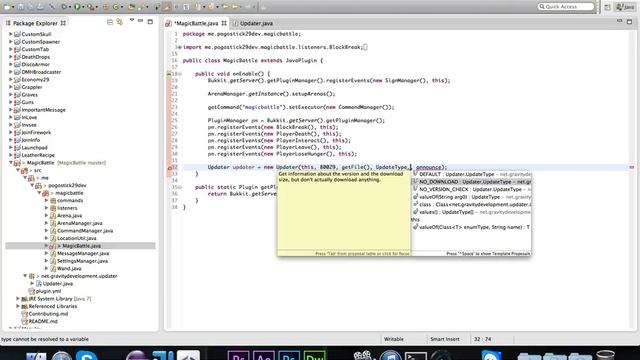Maximize the editor area

pyautogui.click(x=629, y=22)
